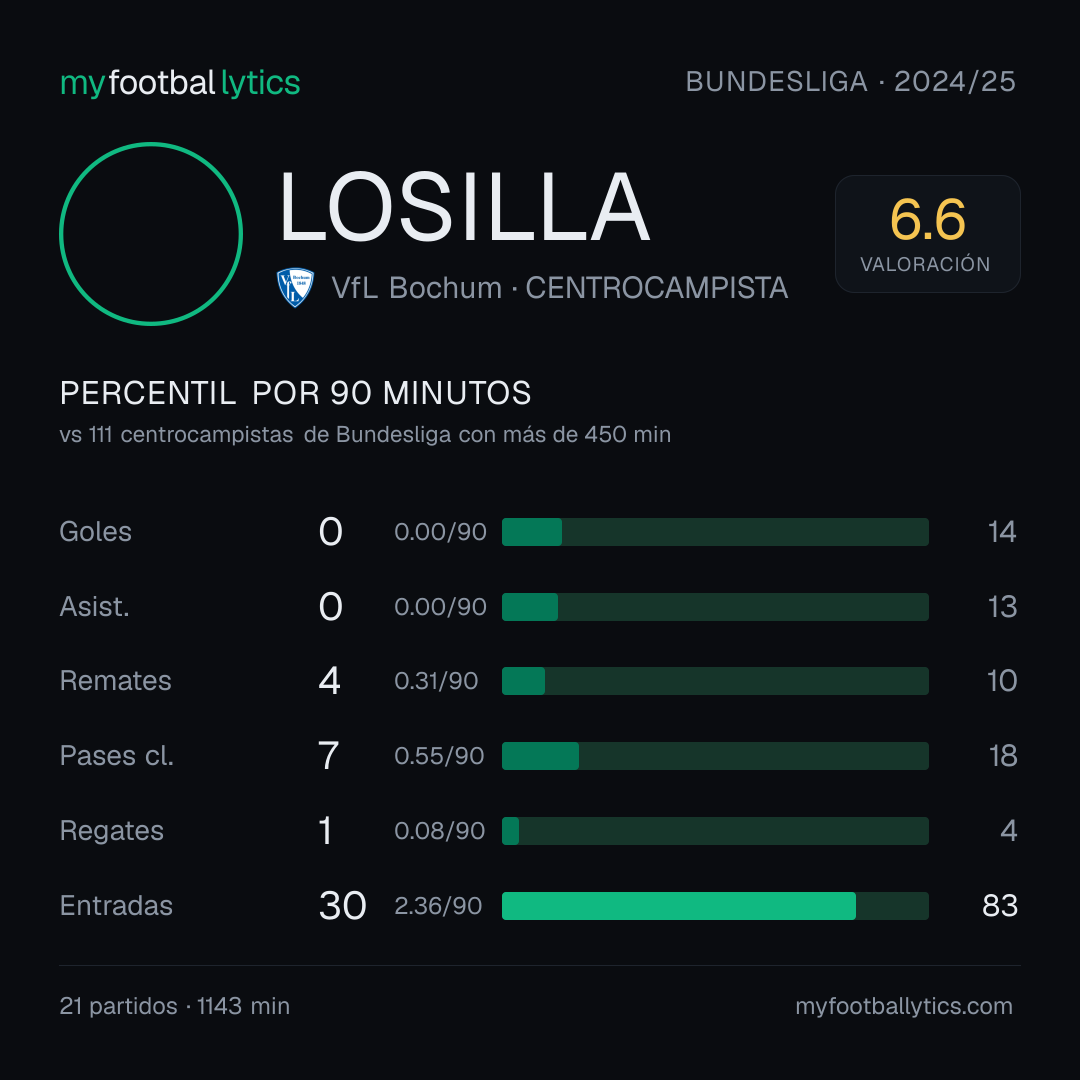The width and height of the screenshot is (1080, 1080).
Task: Click the Pases cl. percentile bar
Action: click(x=715, y=756)
